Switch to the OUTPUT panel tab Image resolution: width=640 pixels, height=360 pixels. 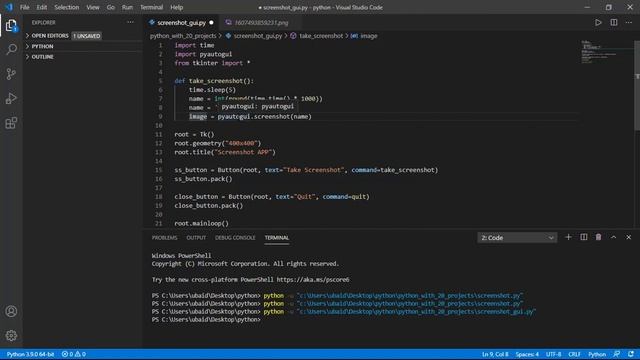196,238
